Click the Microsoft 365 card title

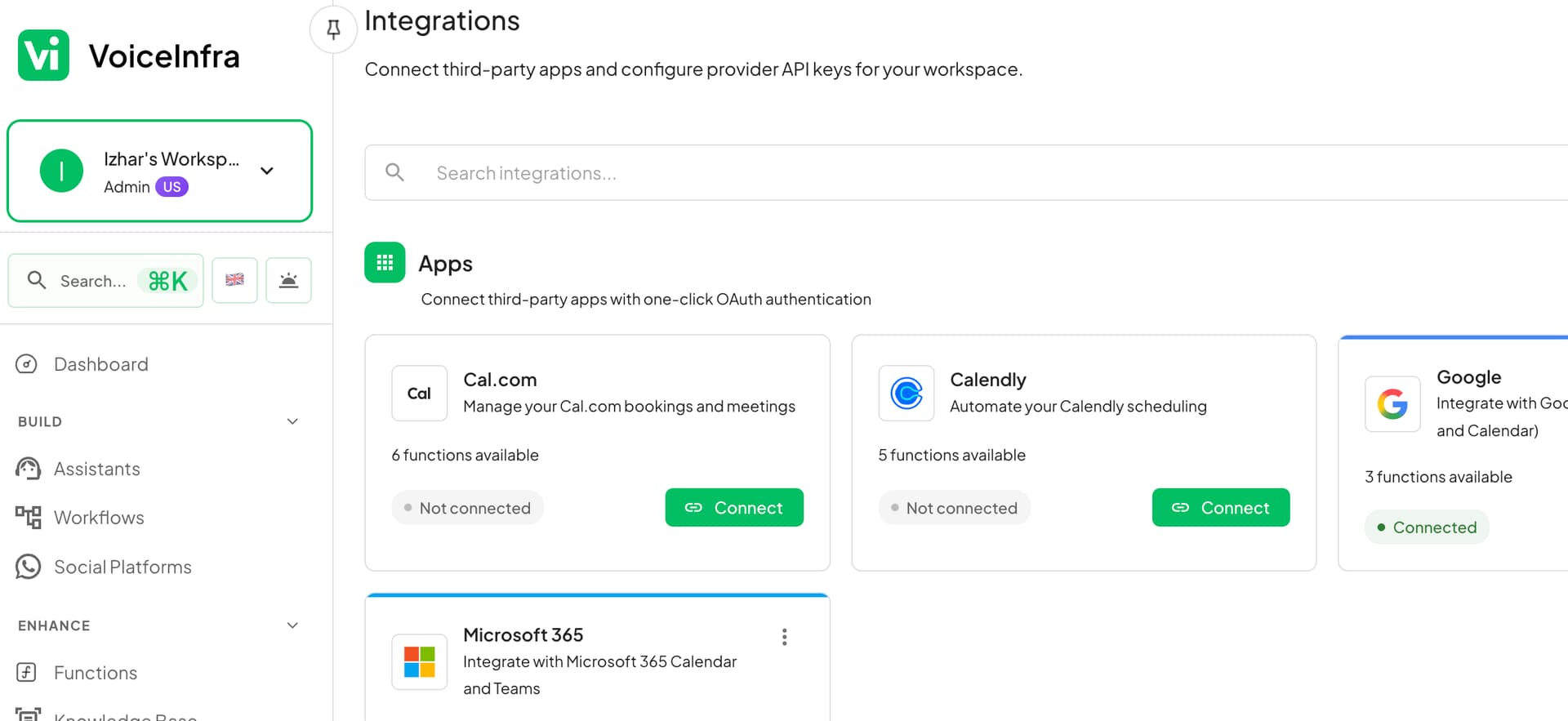523,634
